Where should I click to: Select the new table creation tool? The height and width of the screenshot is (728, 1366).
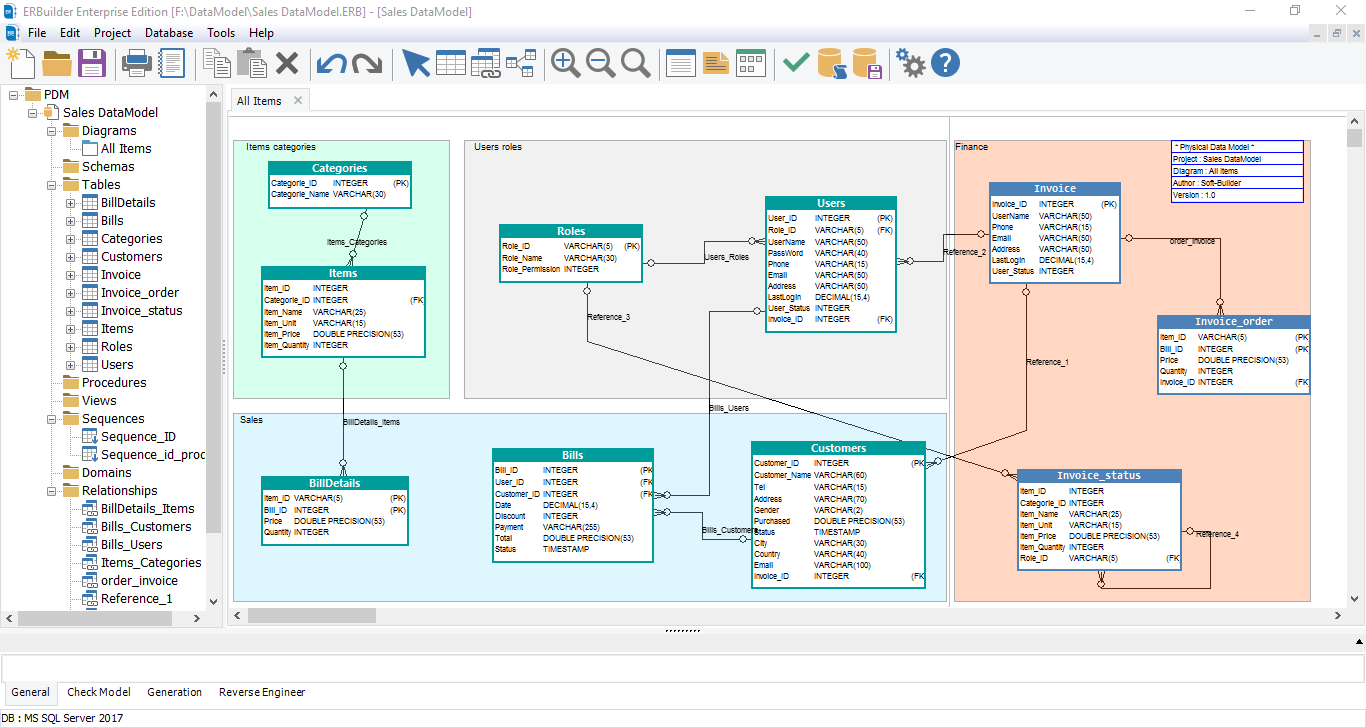point(451,62)
